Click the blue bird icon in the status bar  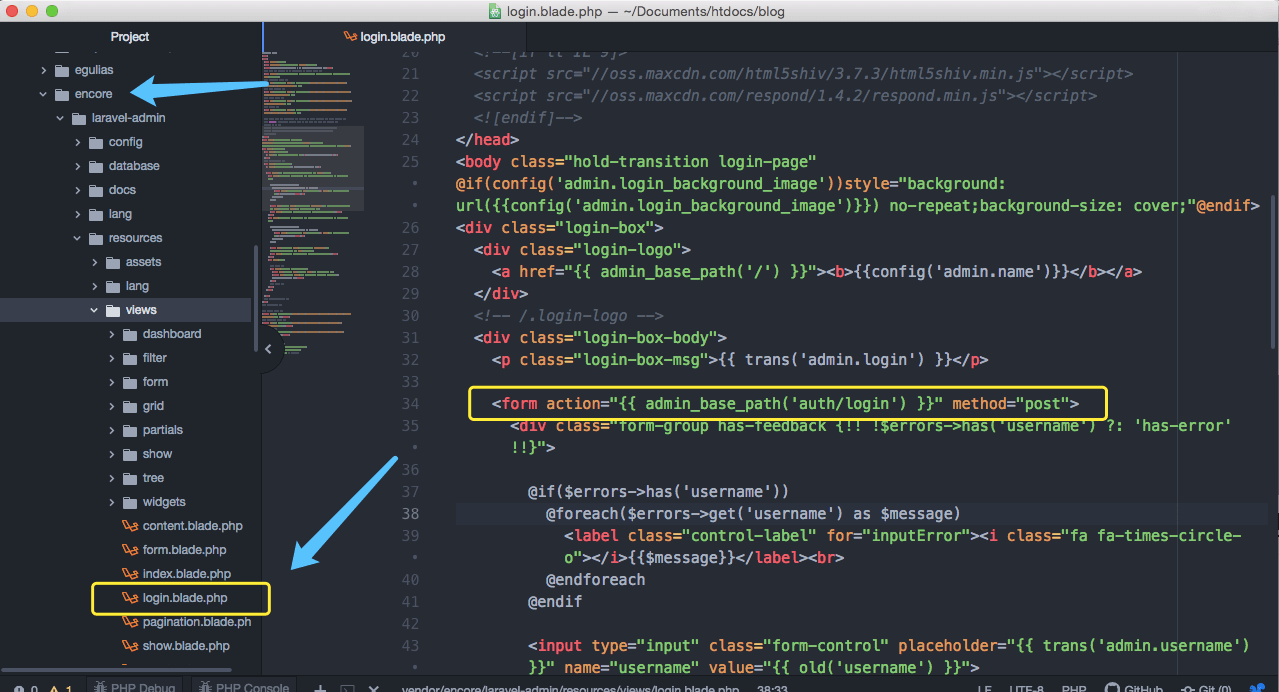1257,688
